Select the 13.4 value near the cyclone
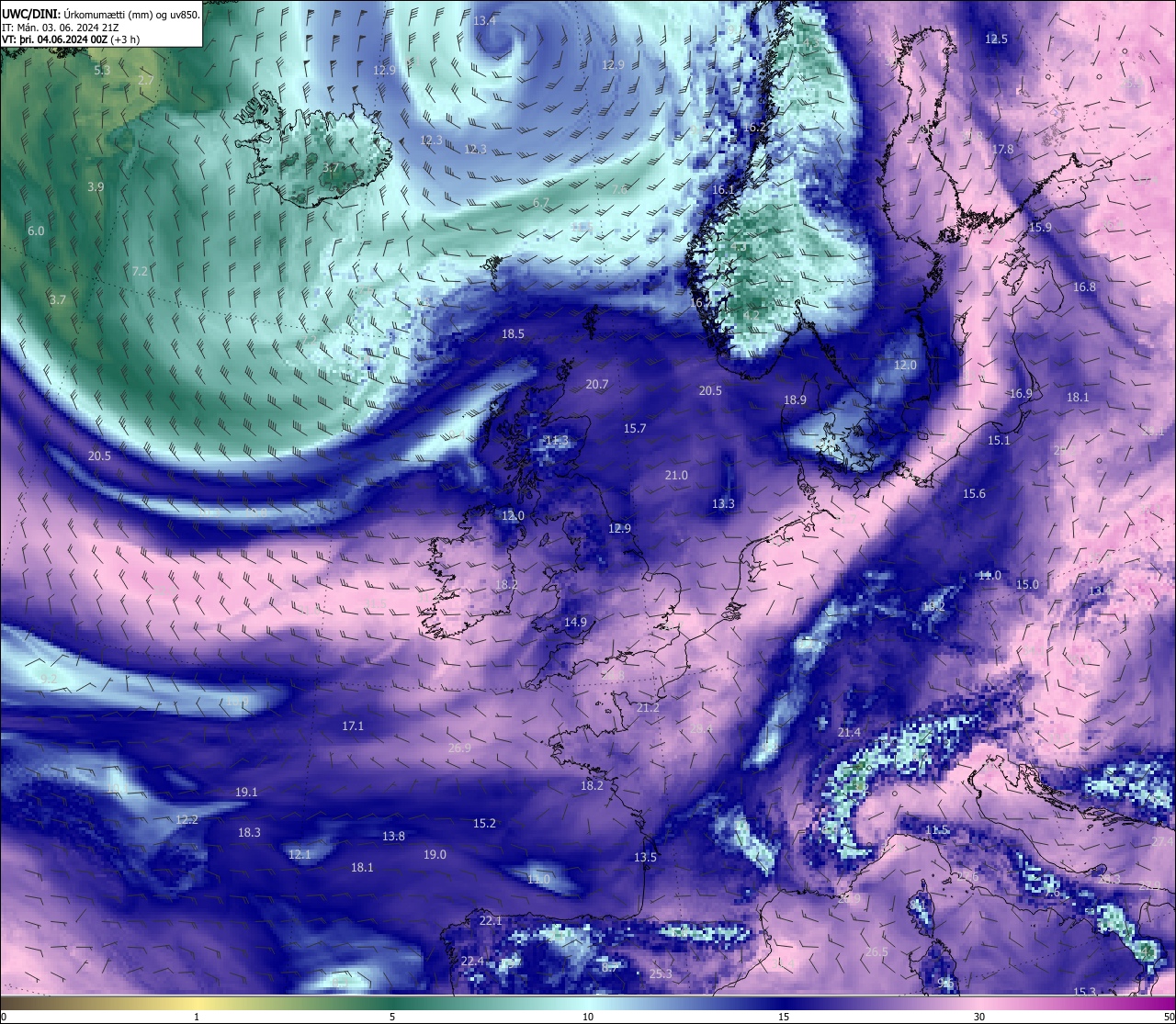This screenshot has height=1024, width=1176. coord(485,20)
